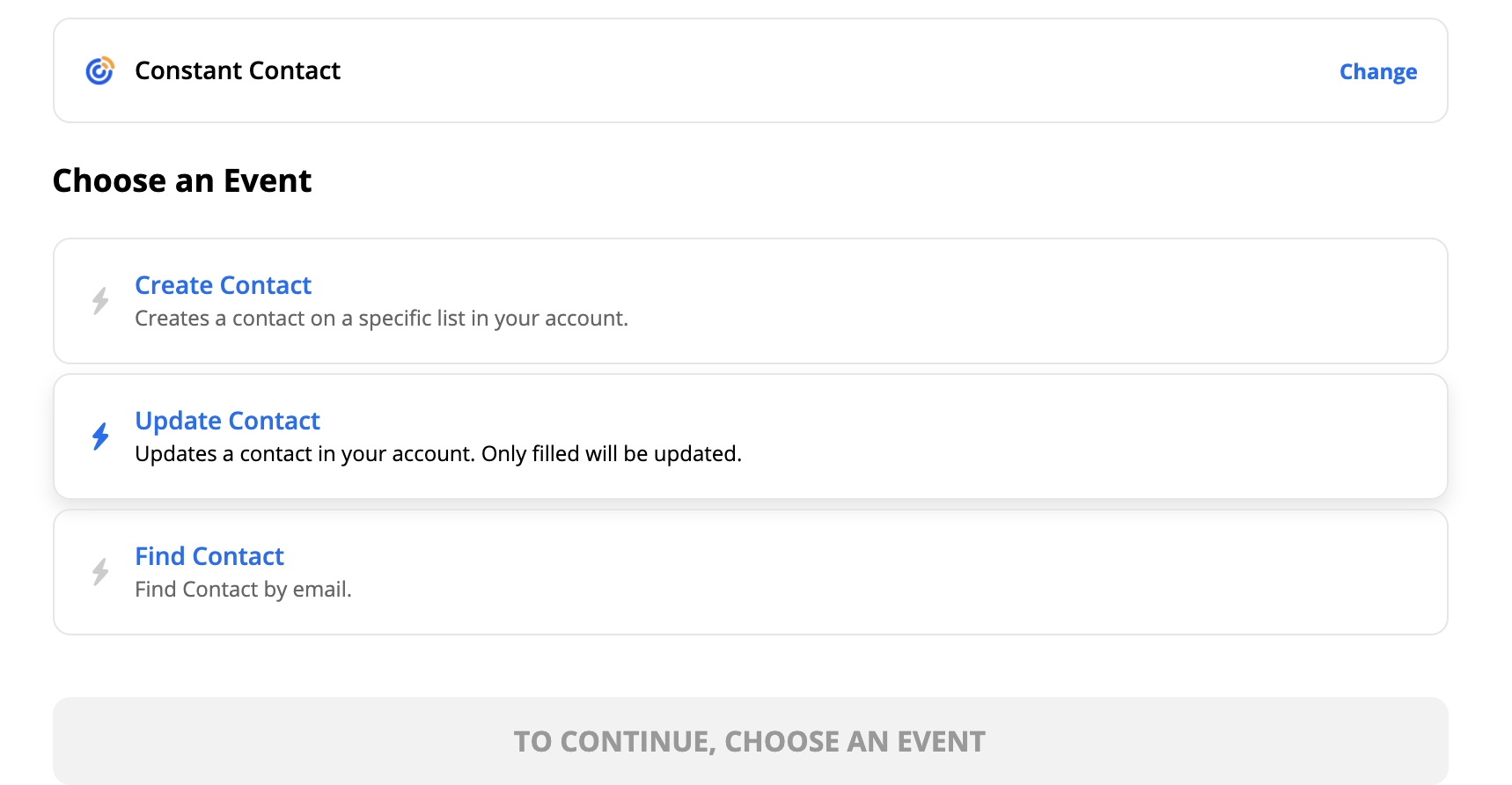Viewport: 1512px width, 785px height.
Task: Click the Find Contact lightning bolt icon
Action: tap(100, 572)
